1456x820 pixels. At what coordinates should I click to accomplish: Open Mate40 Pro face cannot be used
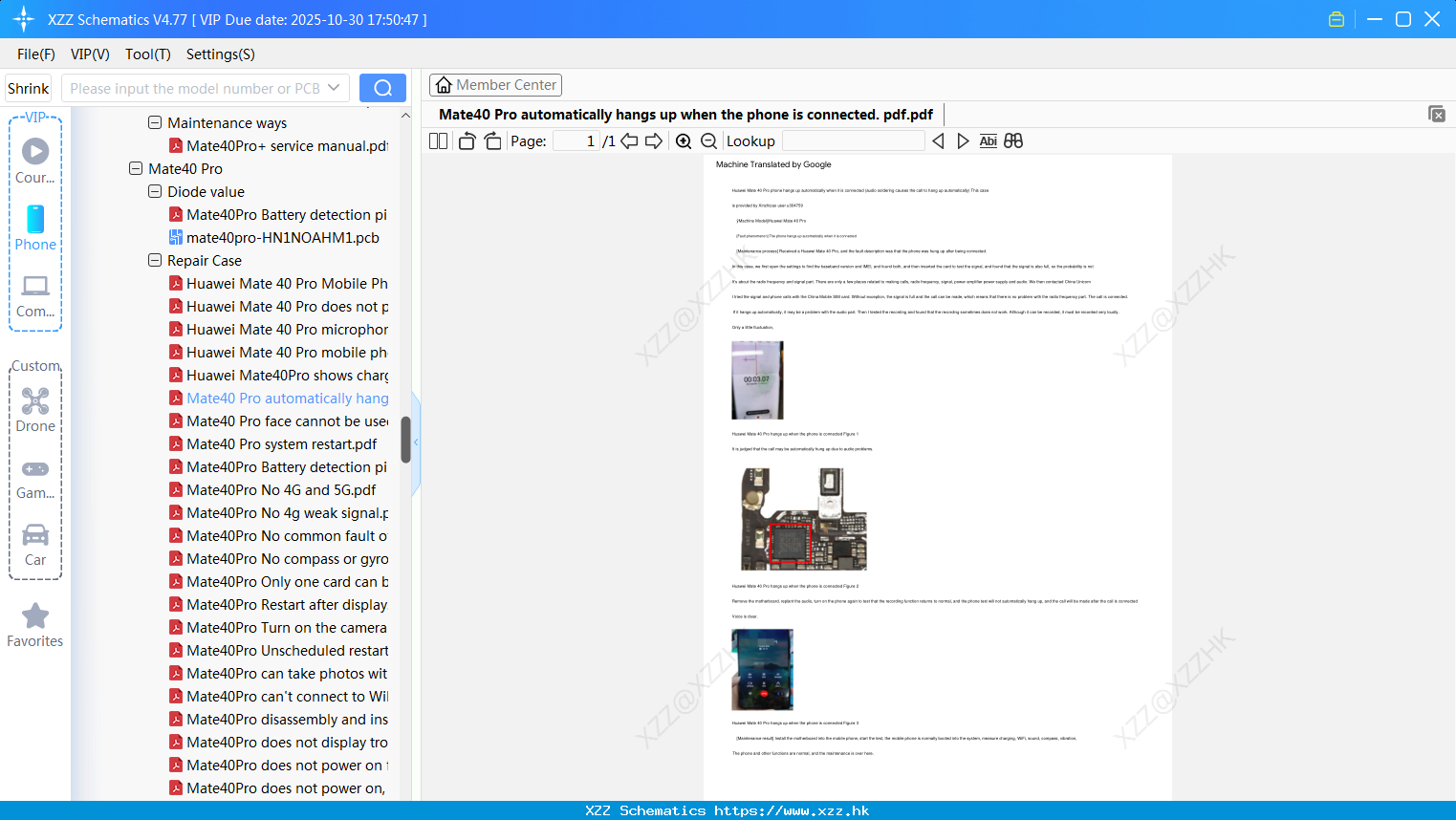point(278,421)
